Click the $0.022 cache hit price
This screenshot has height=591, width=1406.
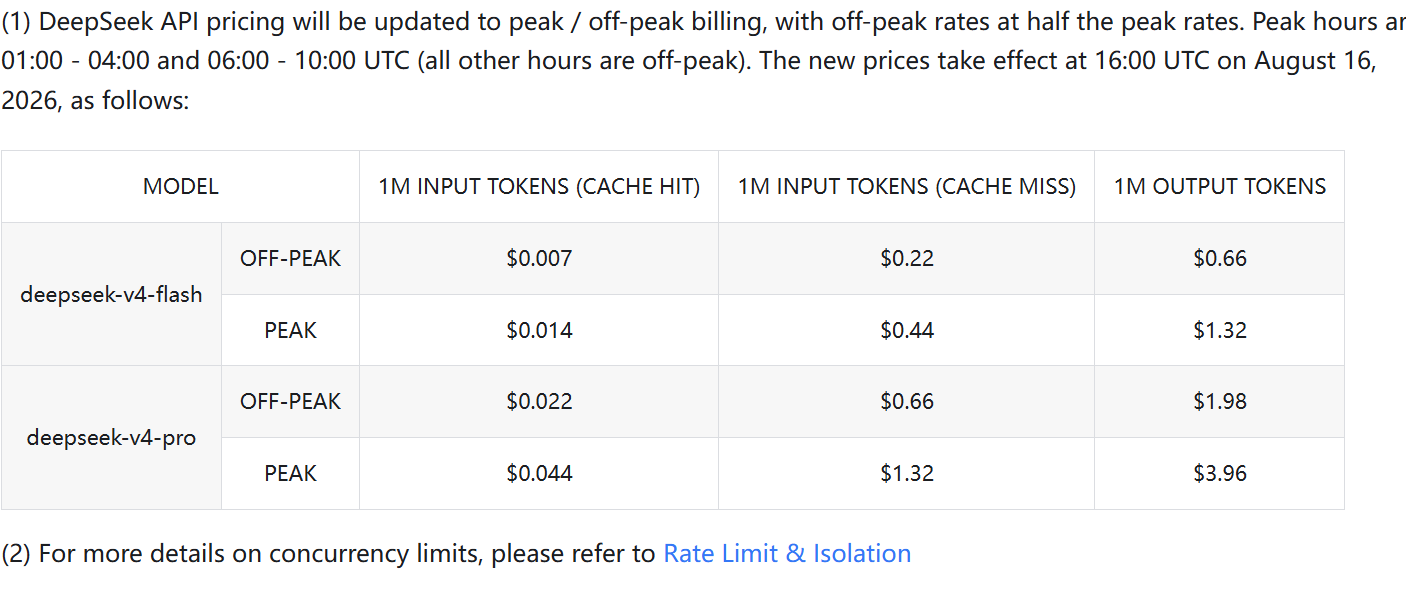pyautogui.click(x=539, y=402)
